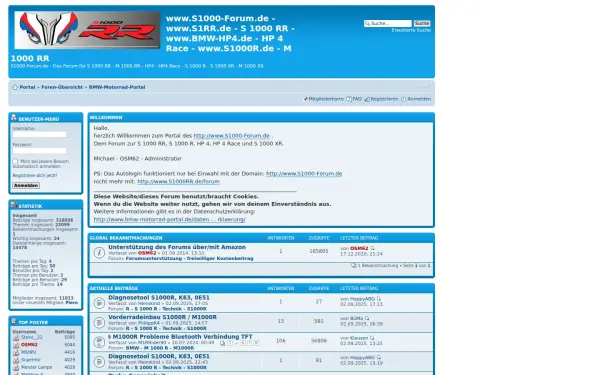600x375 pixels.
Task: Click the pagination icon in Bluetooth Verbindung row
Action: click(222, 343)
